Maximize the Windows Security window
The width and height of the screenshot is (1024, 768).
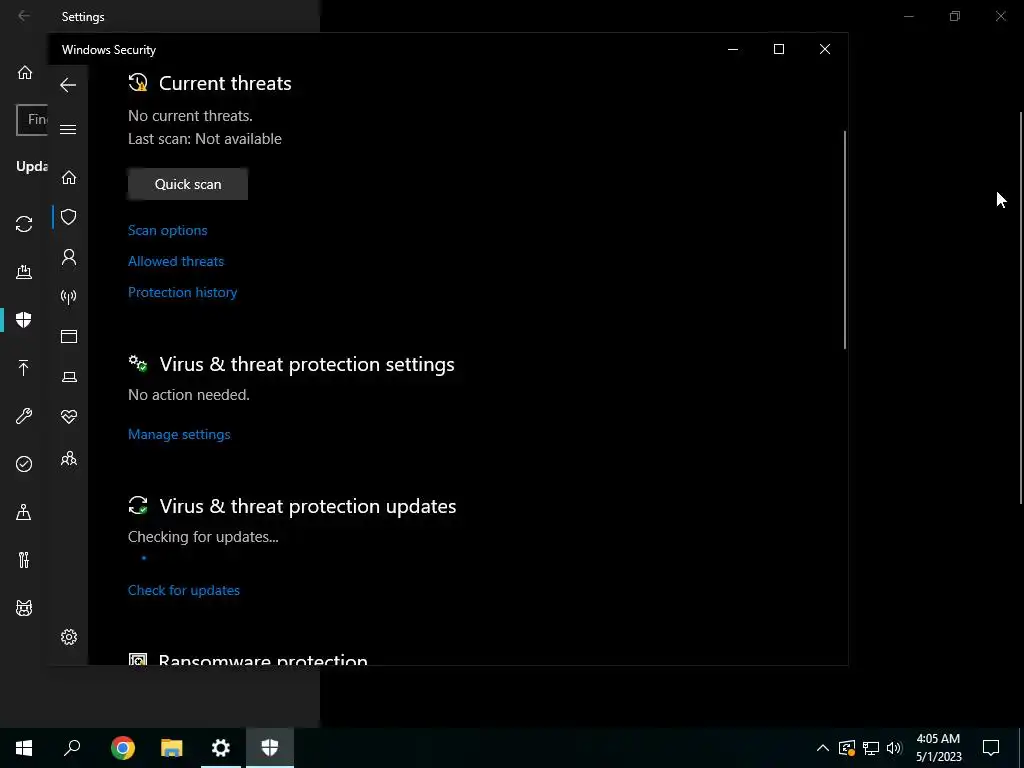[x=778, y=50]
